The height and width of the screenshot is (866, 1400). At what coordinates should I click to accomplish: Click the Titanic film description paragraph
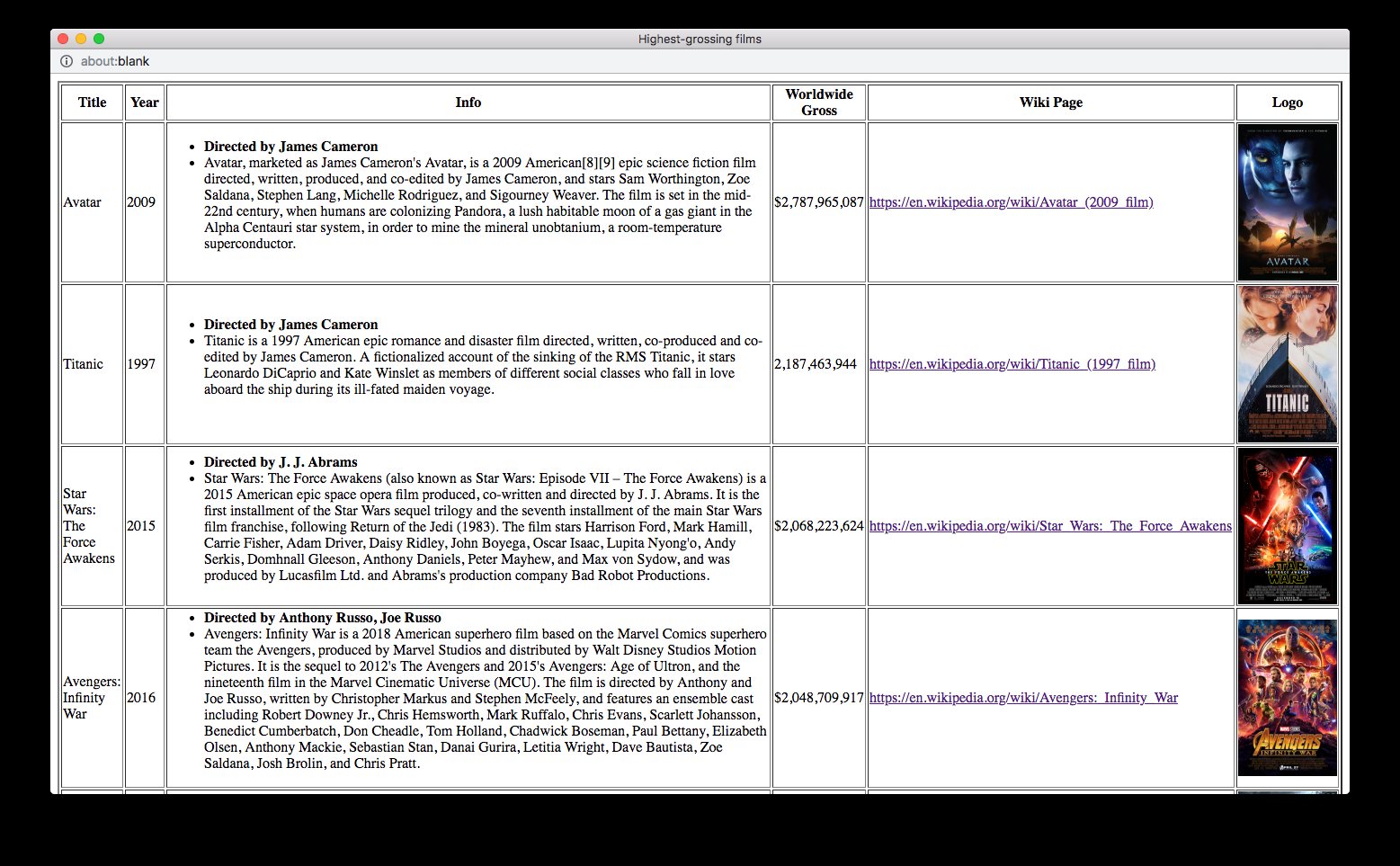pyautogui.click(x=483, y=365)
